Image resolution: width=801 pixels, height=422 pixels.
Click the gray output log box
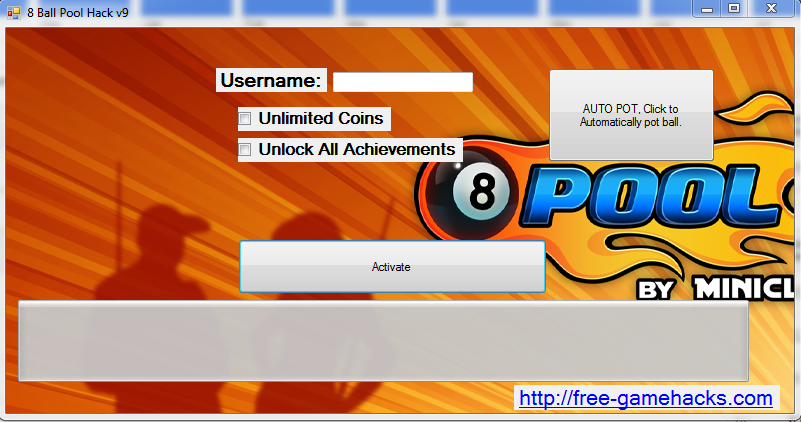point(383,341)
